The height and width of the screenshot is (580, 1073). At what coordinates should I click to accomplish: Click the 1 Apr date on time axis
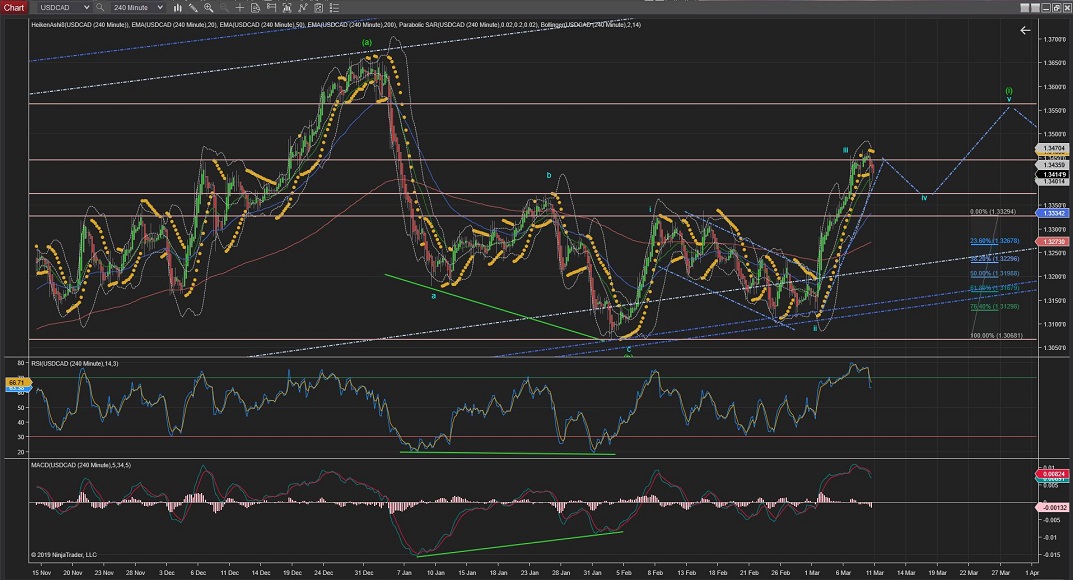pos(1032,572)
